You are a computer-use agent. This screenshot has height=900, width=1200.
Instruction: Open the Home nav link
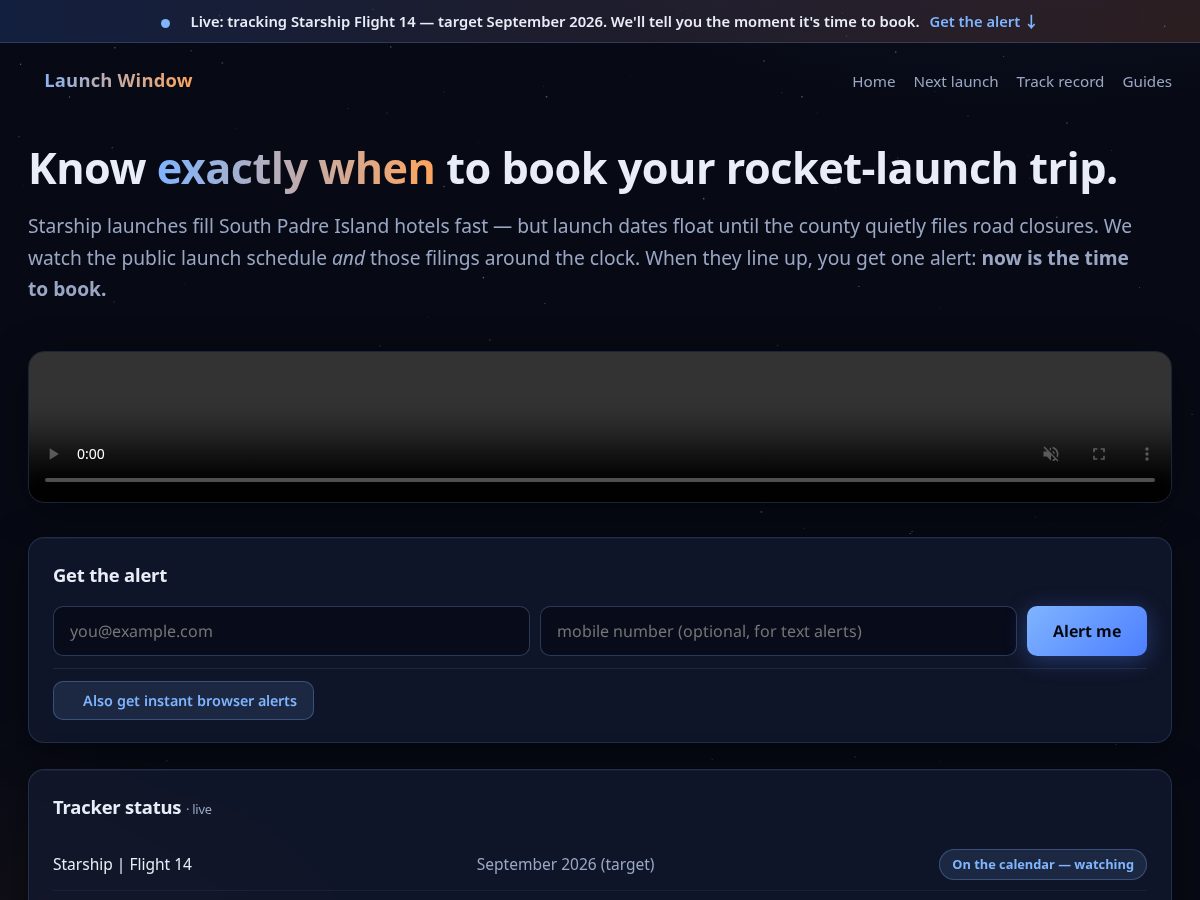(874, 82)
